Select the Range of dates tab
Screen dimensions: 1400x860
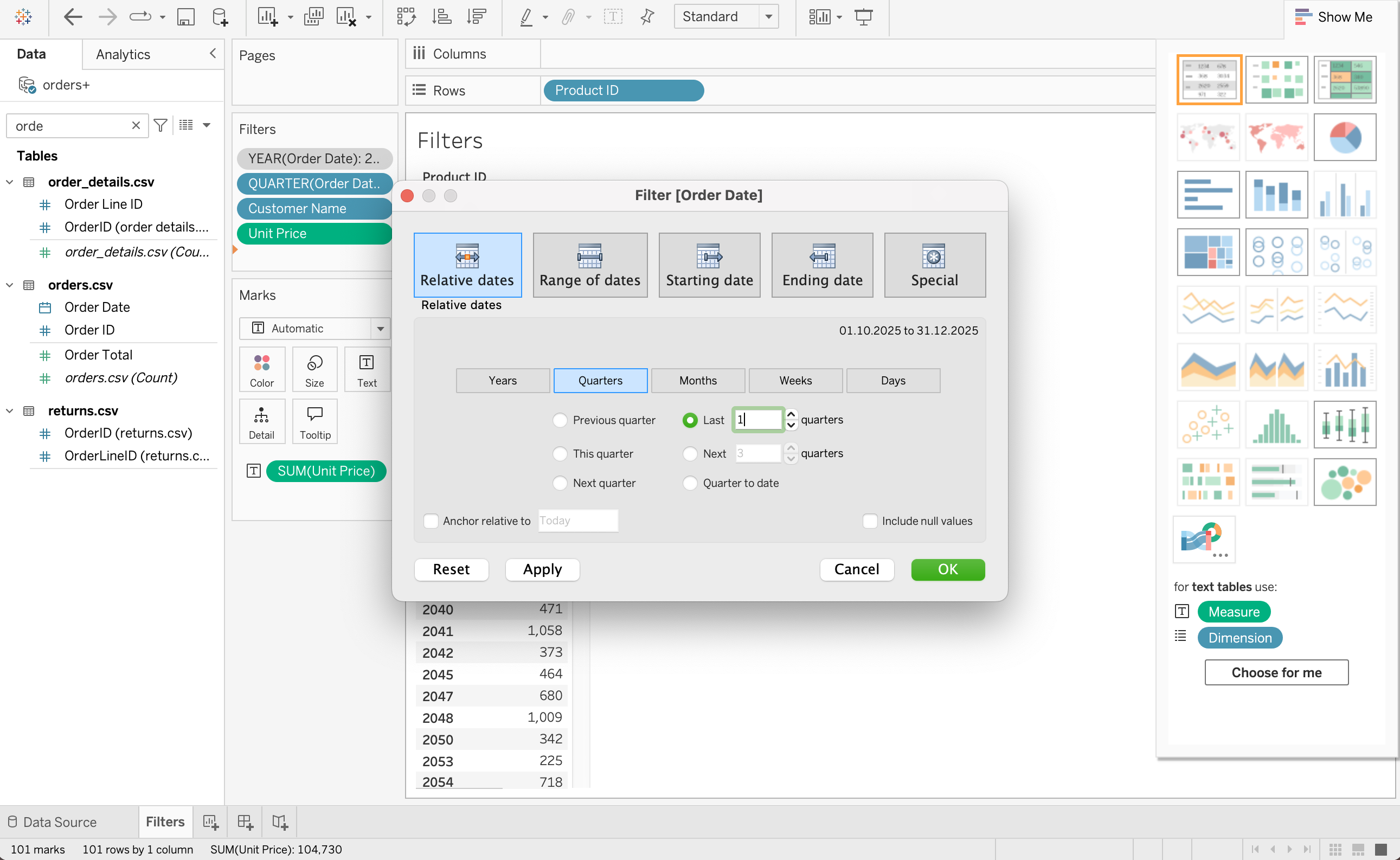[590, 266]
